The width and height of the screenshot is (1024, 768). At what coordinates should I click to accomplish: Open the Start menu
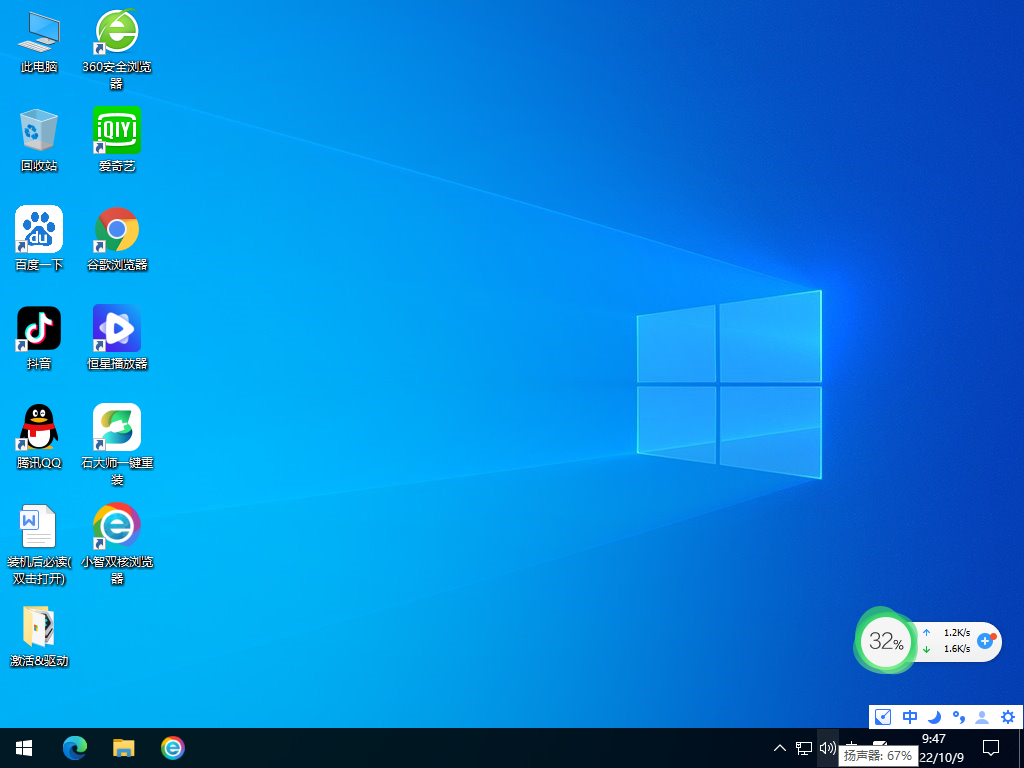pyautogui.click(x=23, y=748)
